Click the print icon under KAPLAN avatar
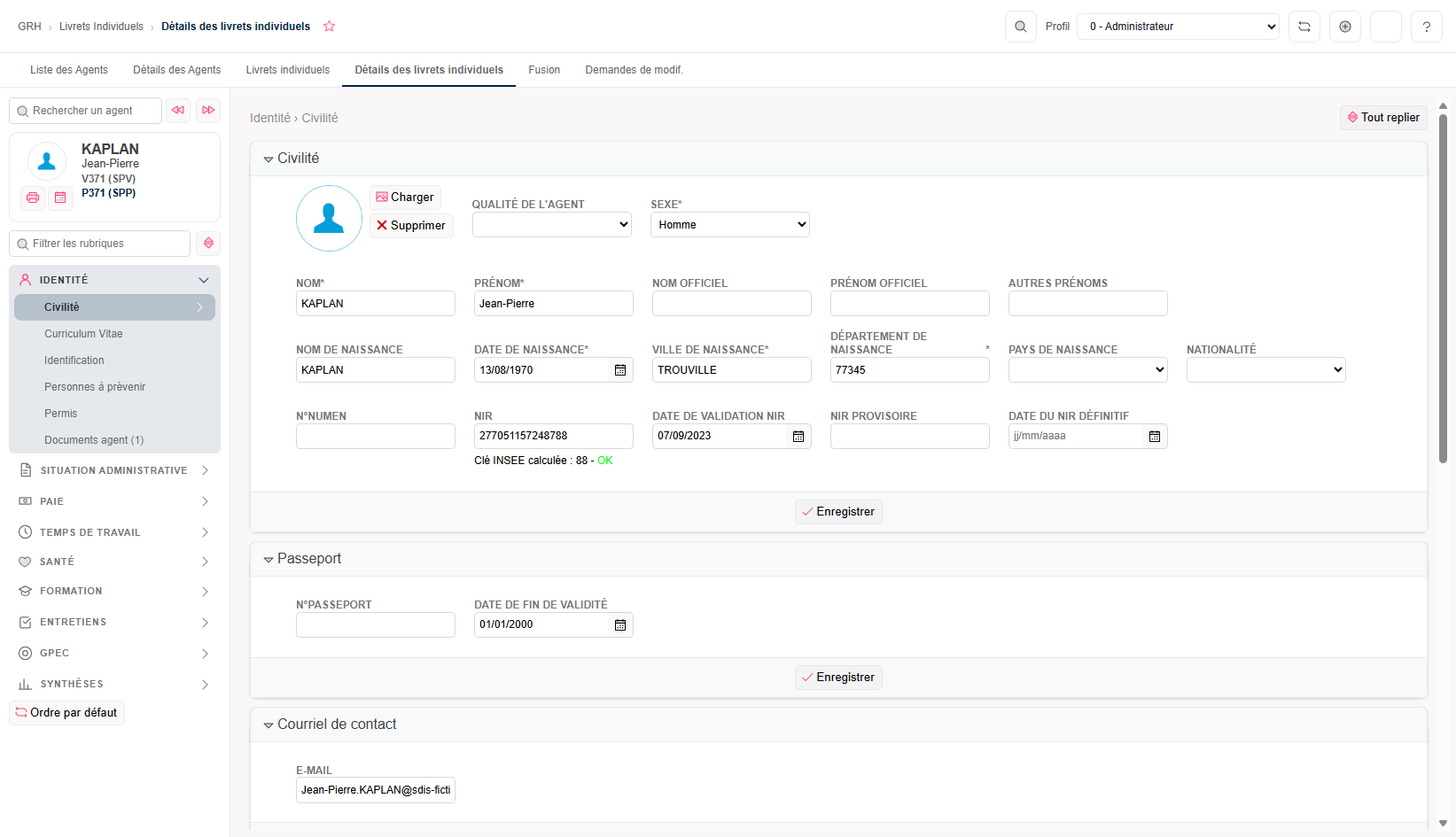The height and width of the screenshot is (837, 1456). (33, 198)
